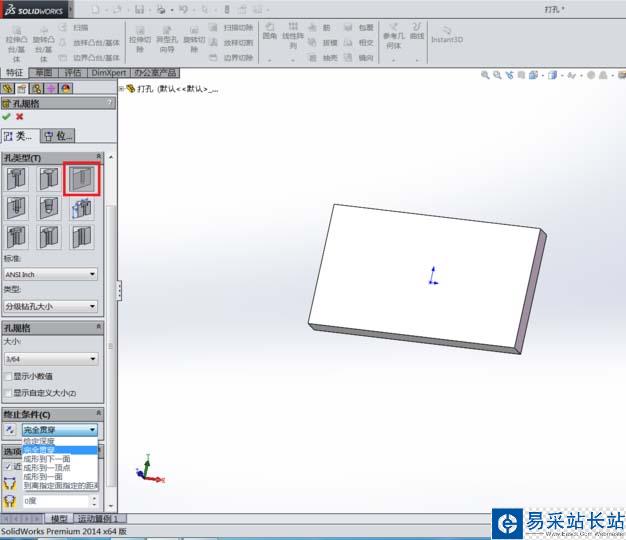Click the 旋转切除 revolved cut tool

pyautogui.click(x=194, y=40)
